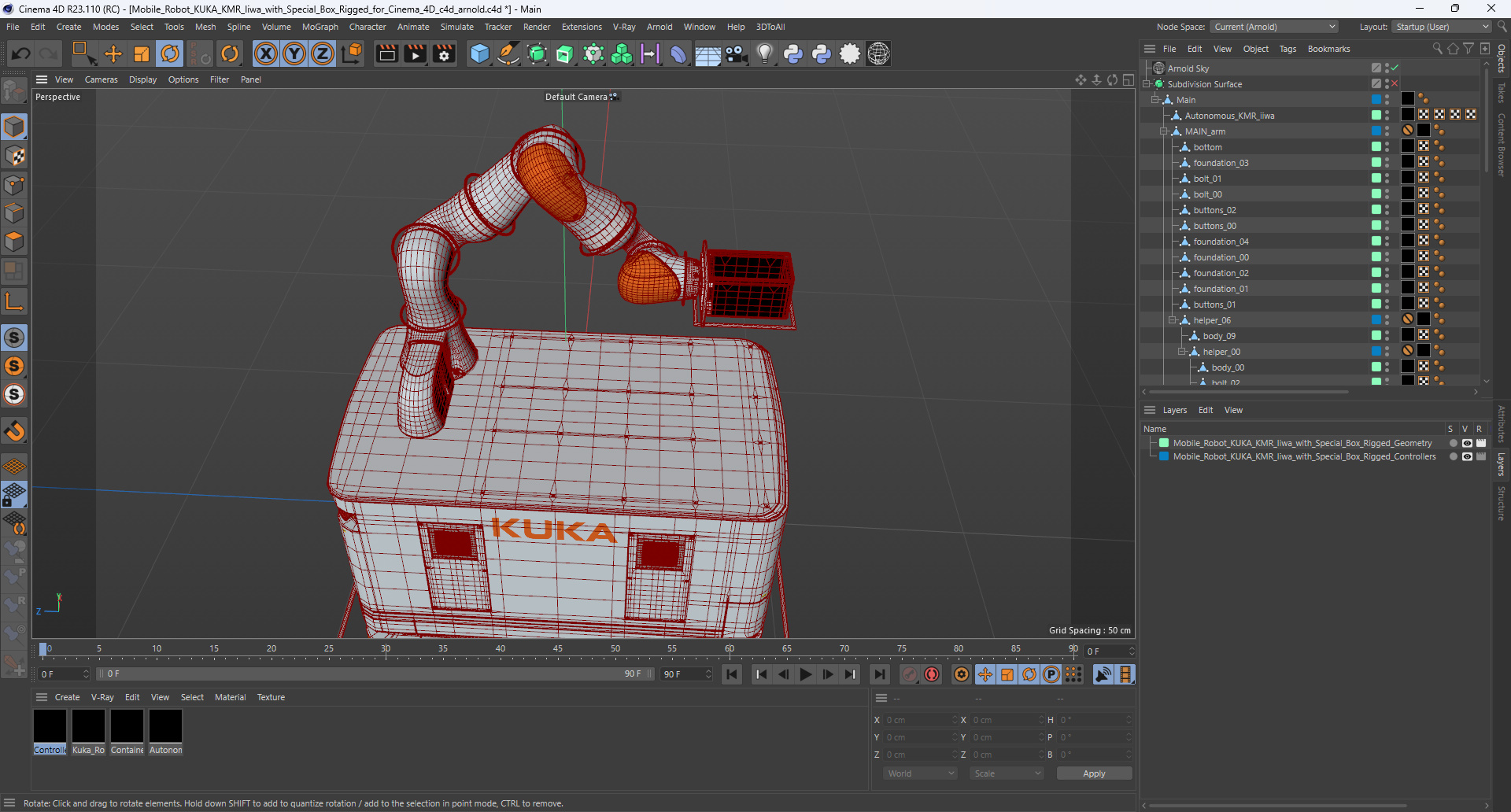Go to end of animation
Screen dimensions: 1511x812
(x=879, y=674)
